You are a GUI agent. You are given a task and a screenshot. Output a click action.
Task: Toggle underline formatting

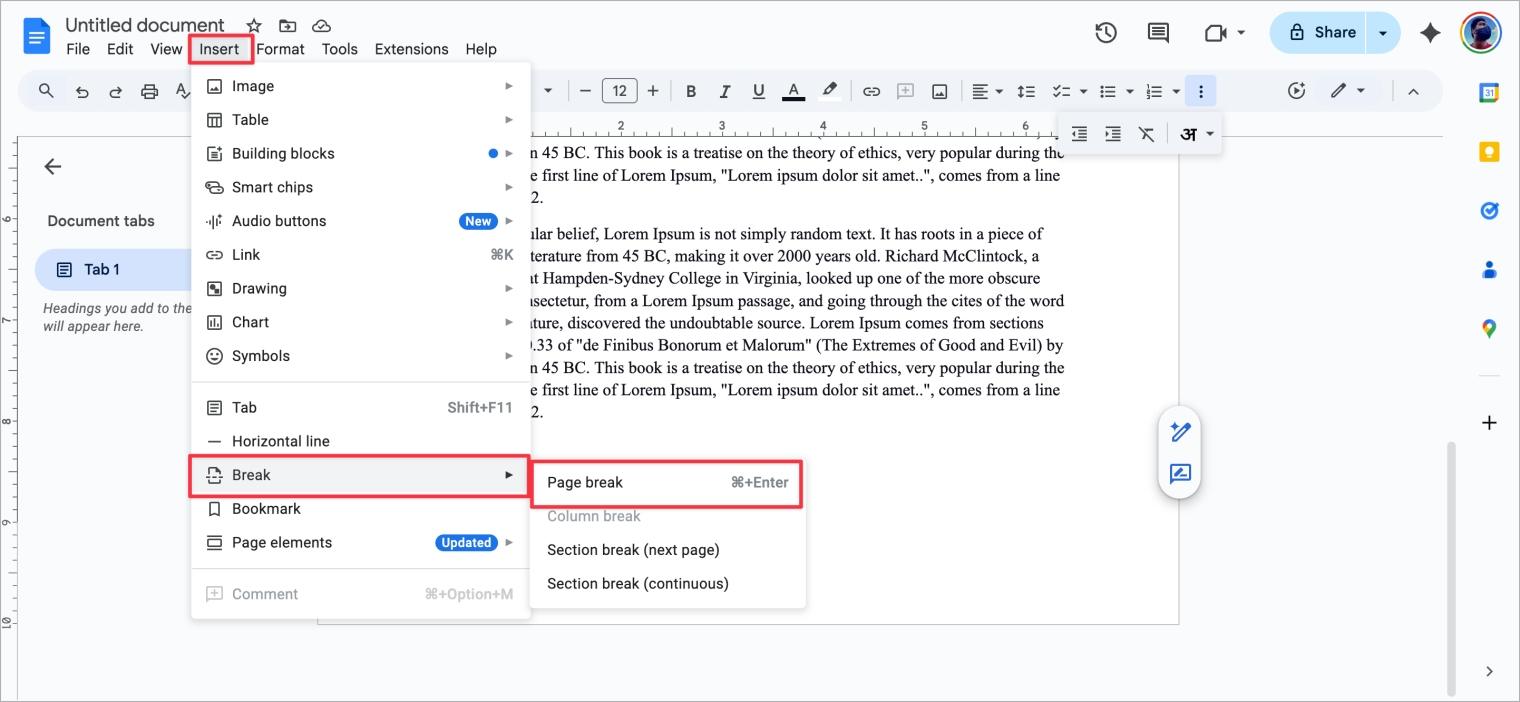[x=759, y=91]
